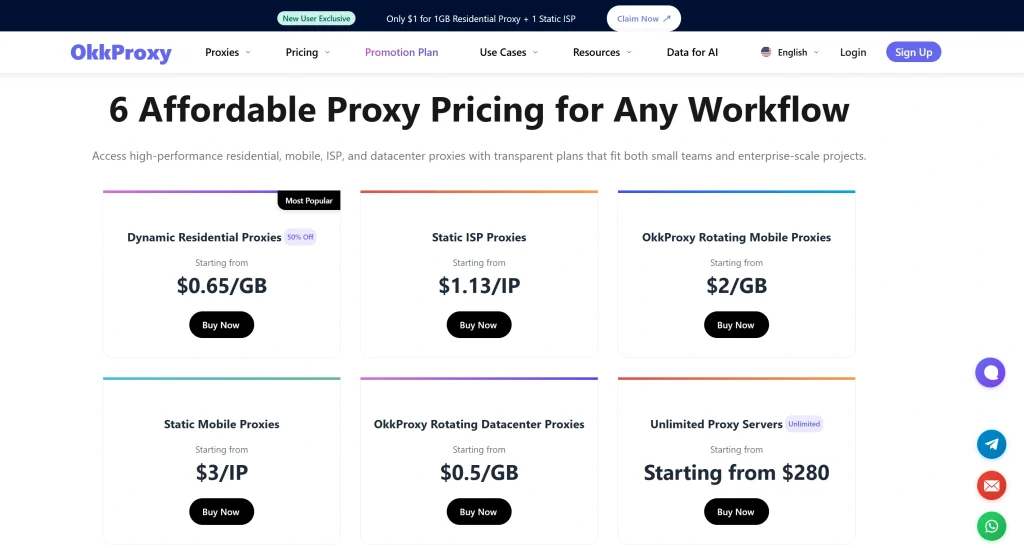Open the WhatsApp chat icon
Image resolution: width=1024 pixels, height=548 pixels.
991,526
